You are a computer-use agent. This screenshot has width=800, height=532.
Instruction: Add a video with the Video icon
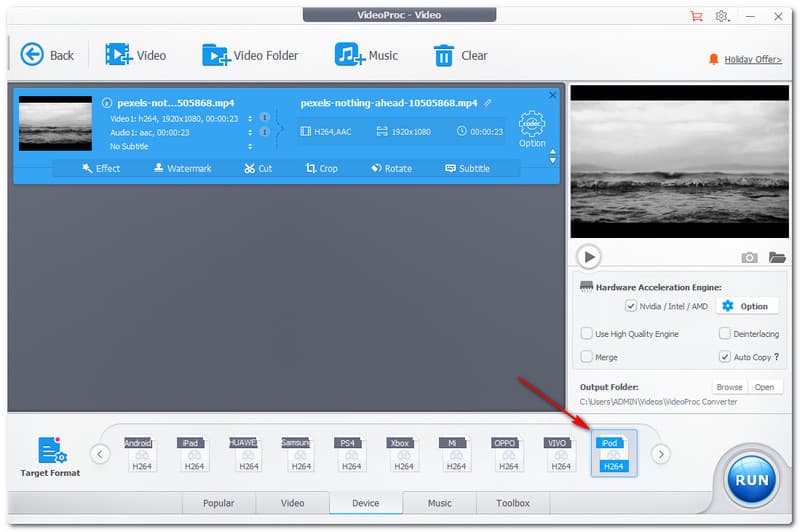(x=135, y=55)
